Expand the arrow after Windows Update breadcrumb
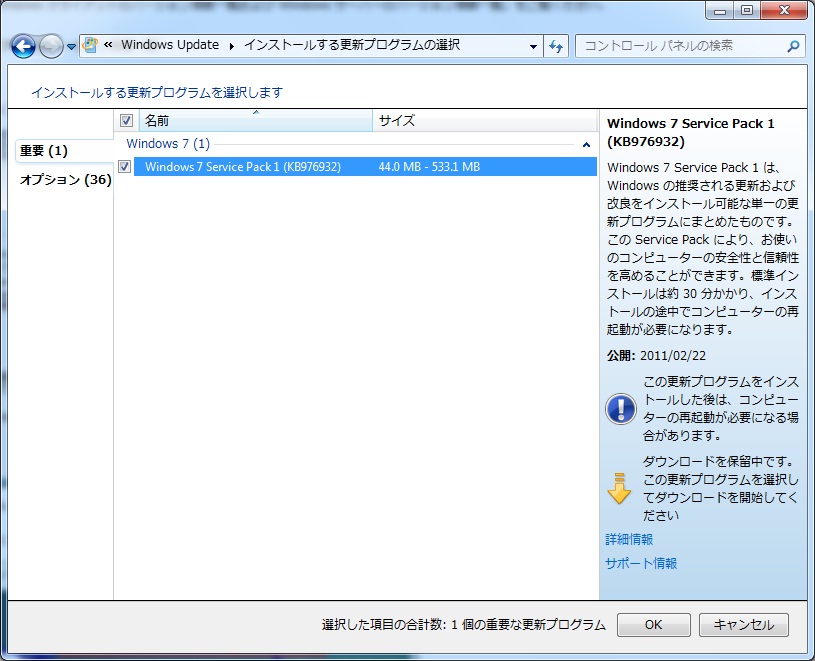Screen dimensions: 815x661 coord(231,46)
